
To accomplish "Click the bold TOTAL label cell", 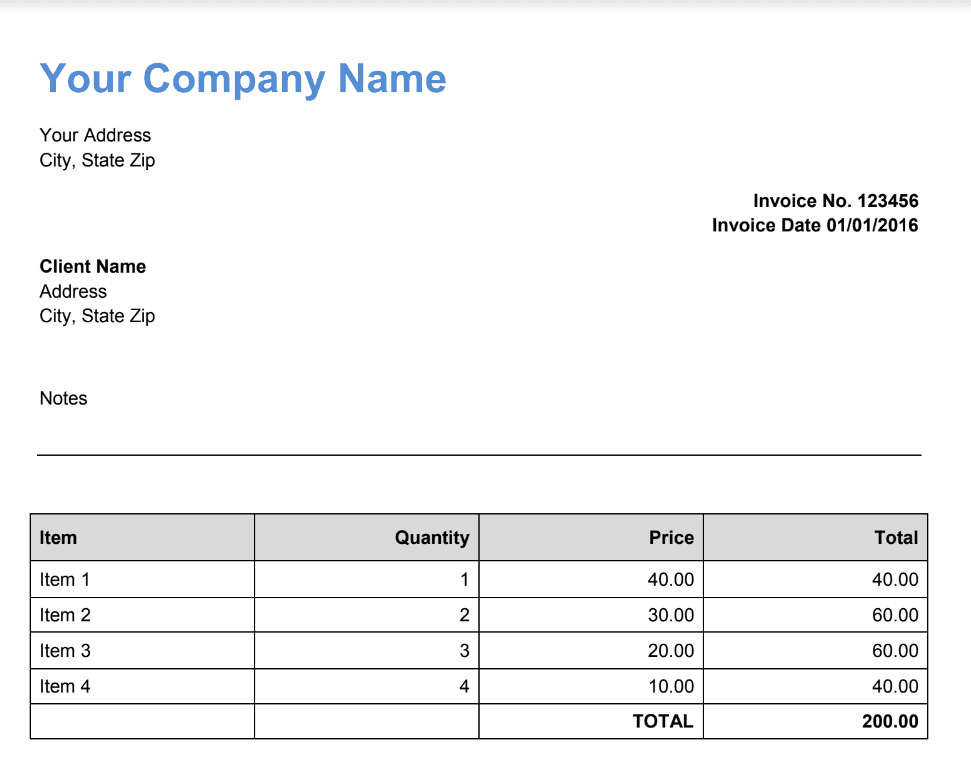I will pyautogui.click(x=662, y=722).
